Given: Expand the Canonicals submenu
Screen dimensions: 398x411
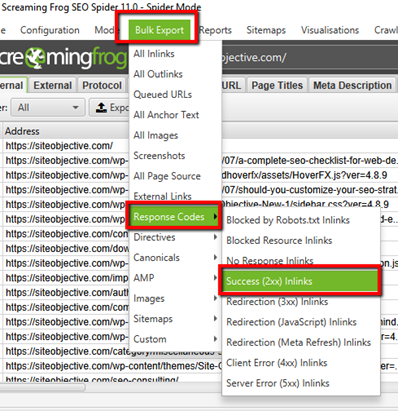Looking at the screenshot, I should 175,258.
